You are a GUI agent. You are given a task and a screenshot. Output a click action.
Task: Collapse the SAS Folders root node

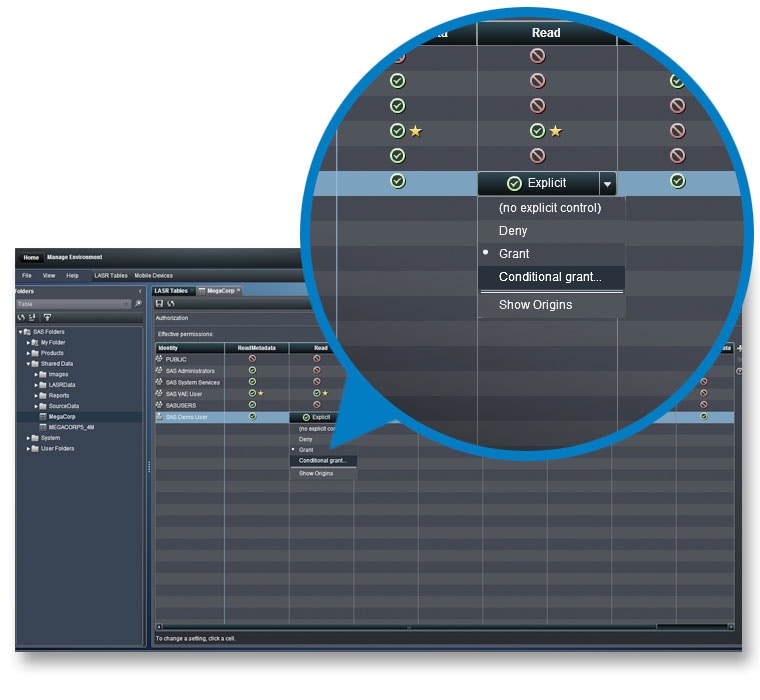click(20, 332)
